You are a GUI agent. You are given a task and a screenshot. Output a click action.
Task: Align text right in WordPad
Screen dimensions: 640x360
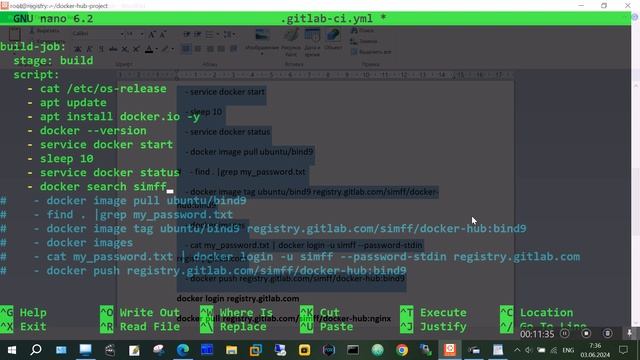coord(210,49)
